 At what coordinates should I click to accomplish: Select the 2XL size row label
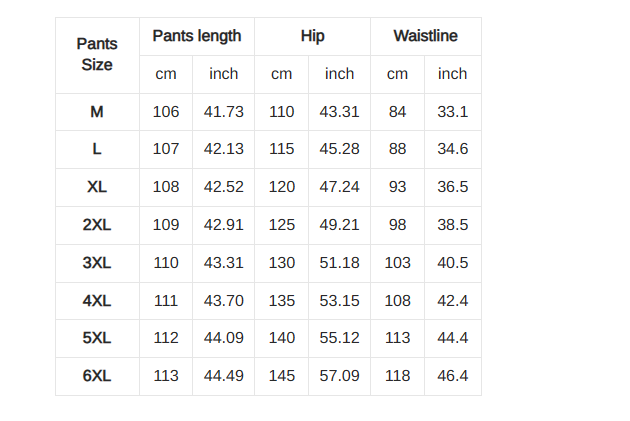coord(97,225)
